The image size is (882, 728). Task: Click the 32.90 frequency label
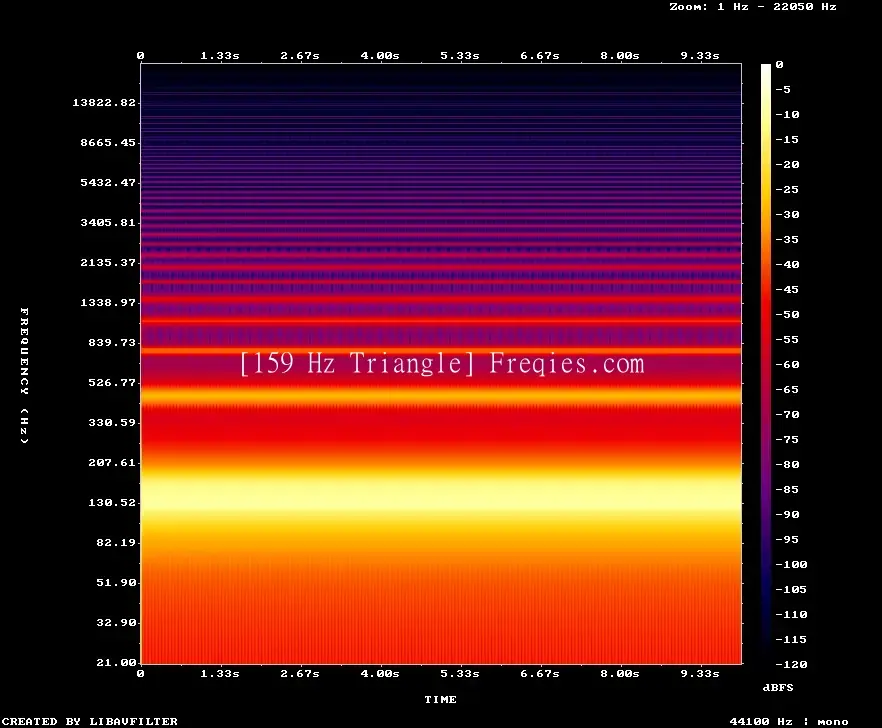116,622
